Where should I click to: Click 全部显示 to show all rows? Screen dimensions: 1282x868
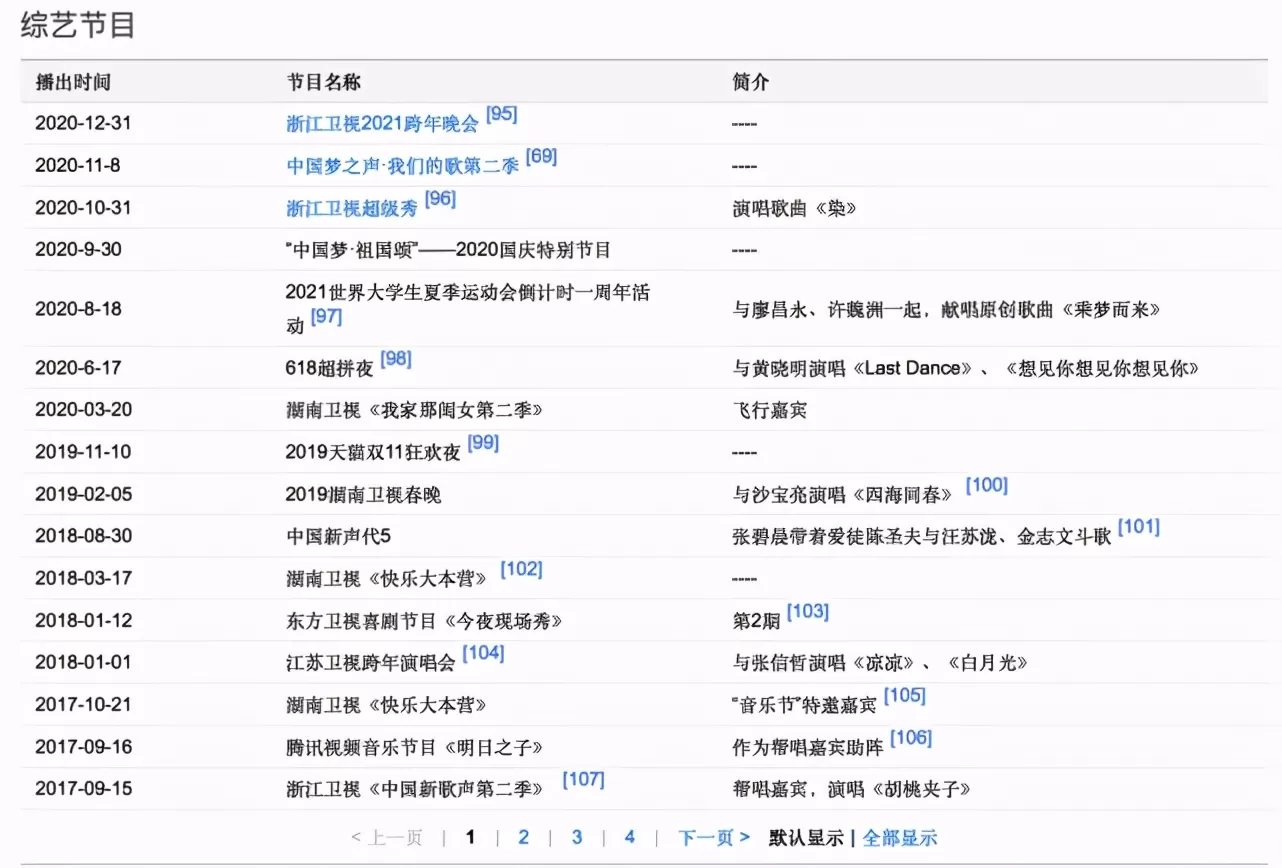pyautogui.click(x=900, y=838)
